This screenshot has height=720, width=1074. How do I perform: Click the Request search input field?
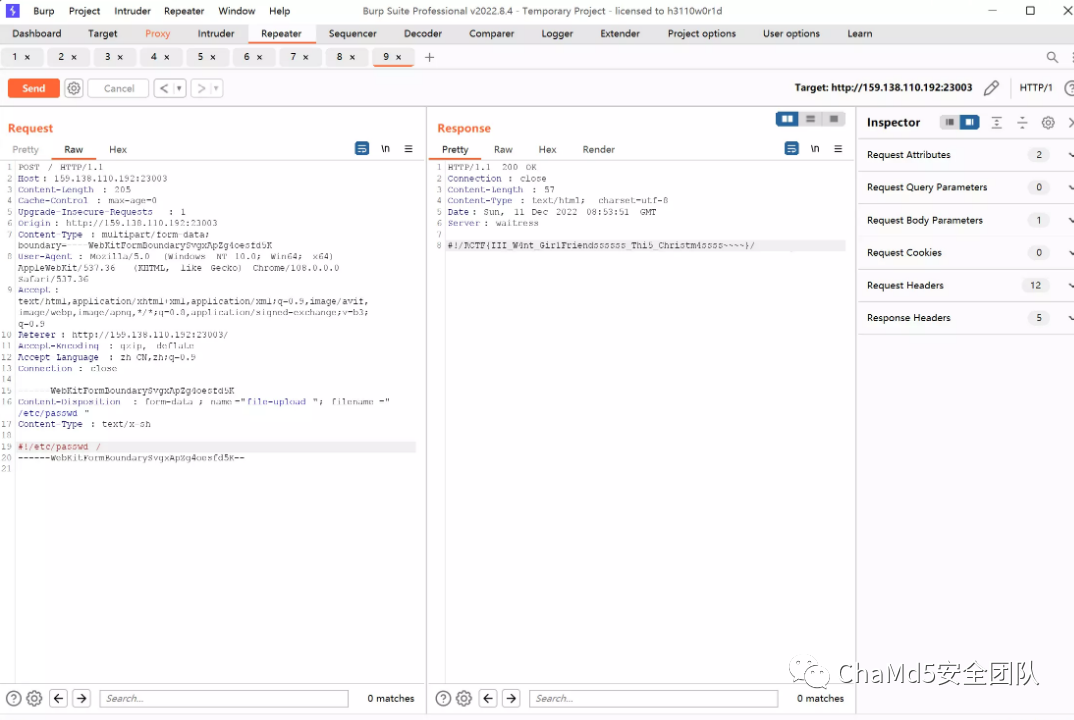(224, 699)
